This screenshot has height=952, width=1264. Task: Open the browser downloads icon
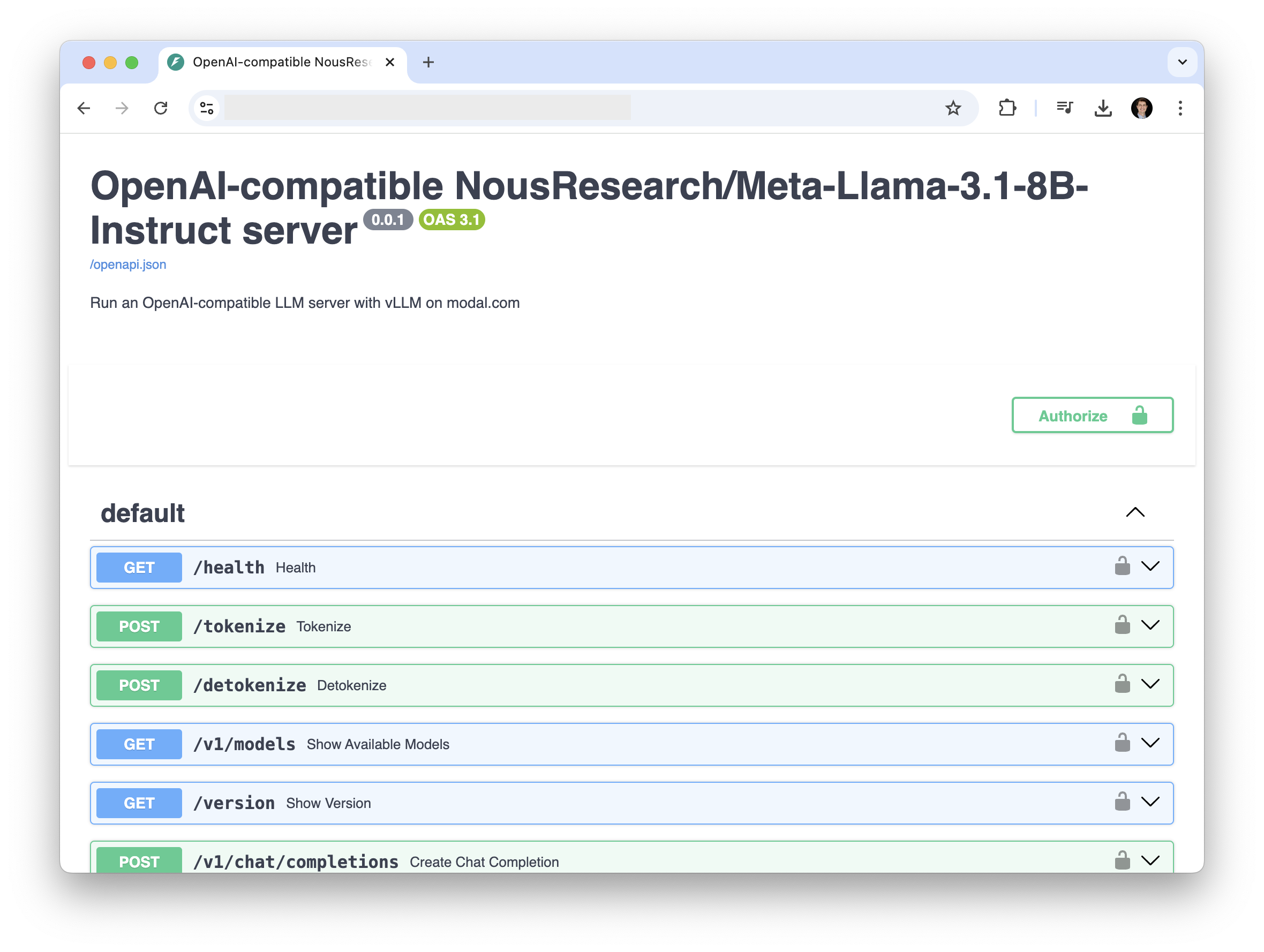pyautogui.click(x=1103, y=108)
